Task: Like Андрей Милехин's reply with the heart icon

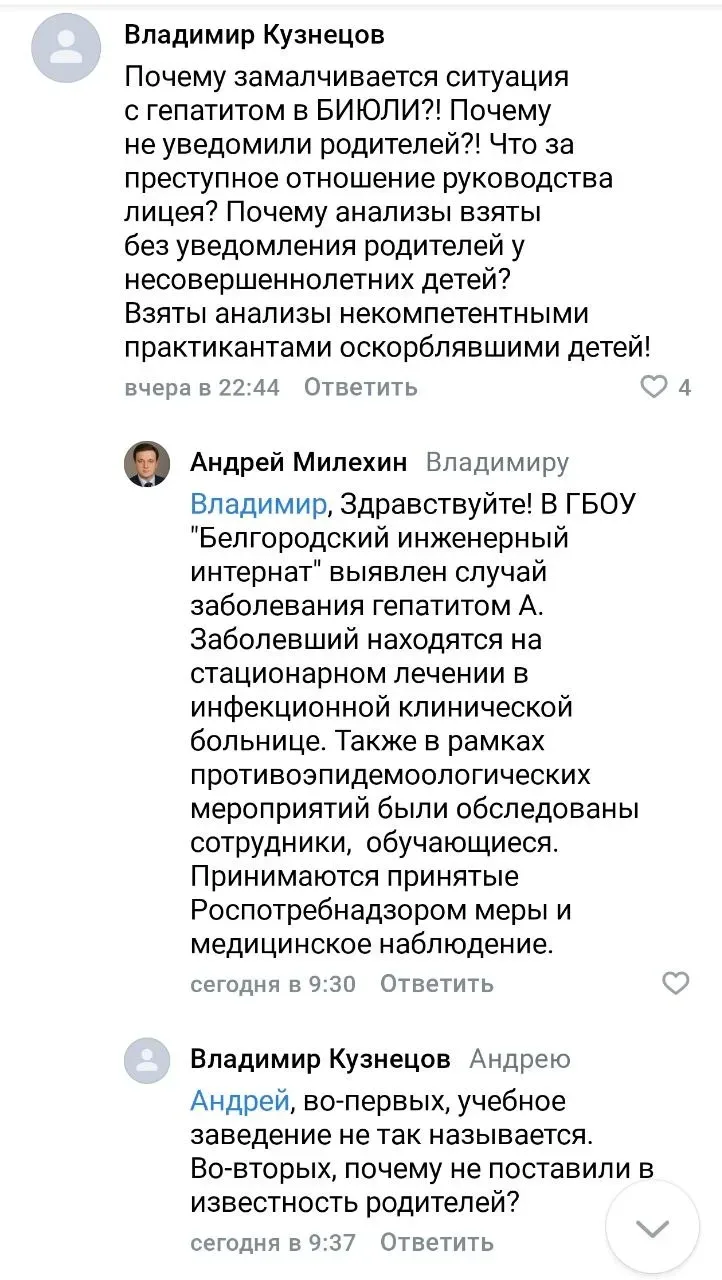Action: 677,983
